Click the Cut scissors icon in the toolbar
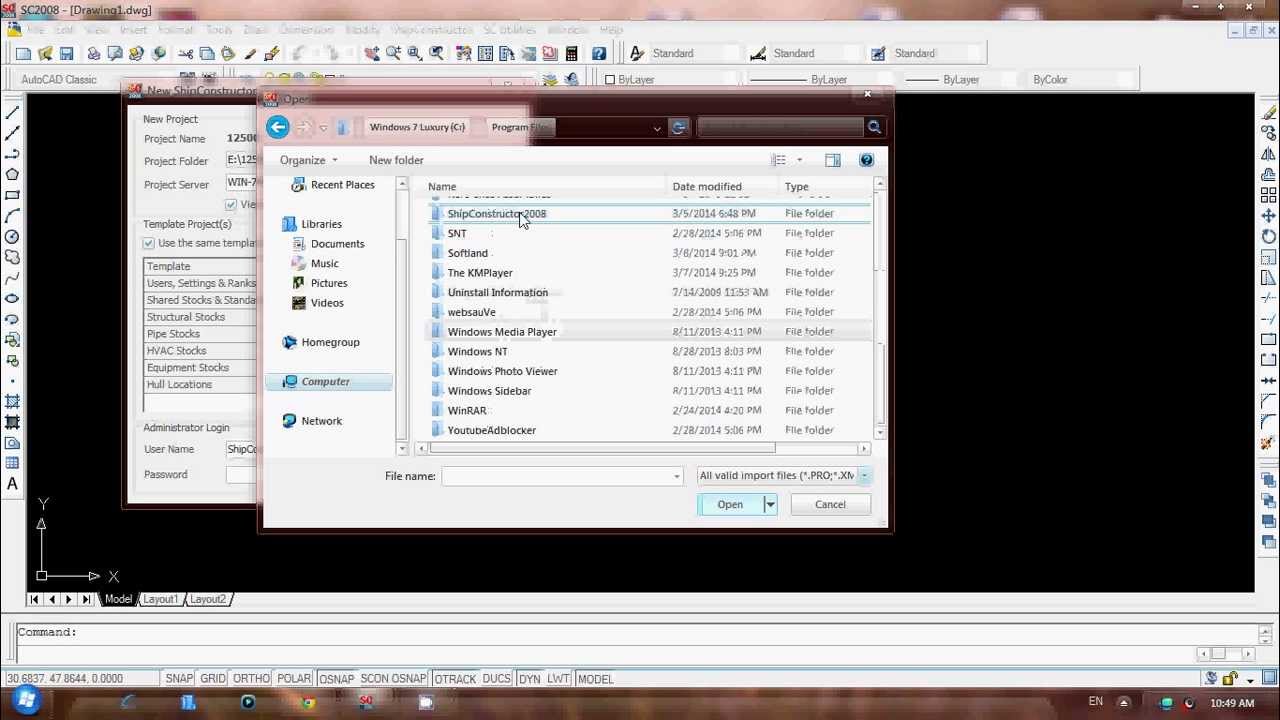 coord(186,53)
